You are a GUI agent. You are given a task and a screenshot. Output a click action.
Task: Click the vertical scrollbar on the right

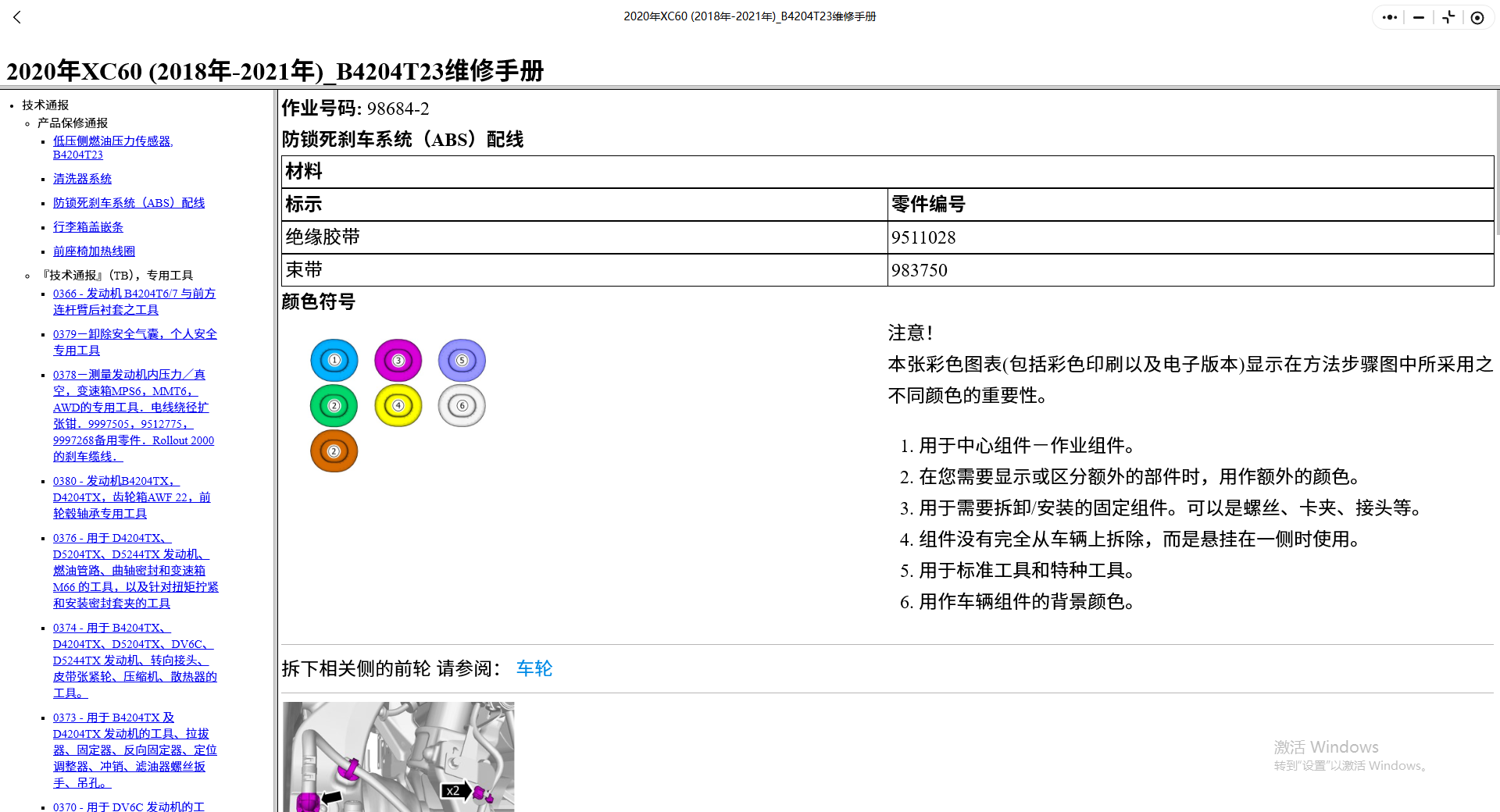[1497, 162]
